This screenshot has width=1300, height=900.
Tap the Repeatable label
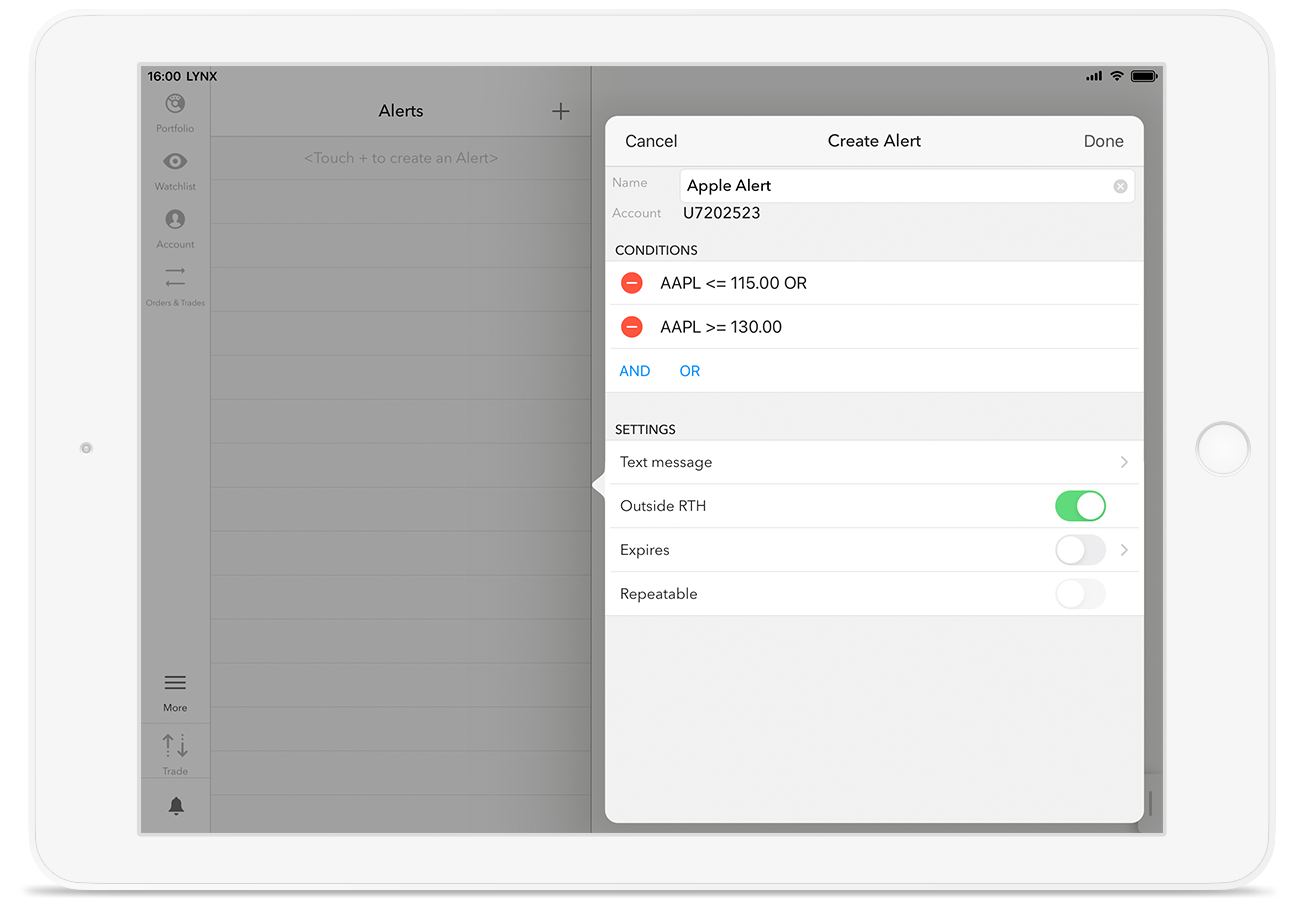click(658, 594)
